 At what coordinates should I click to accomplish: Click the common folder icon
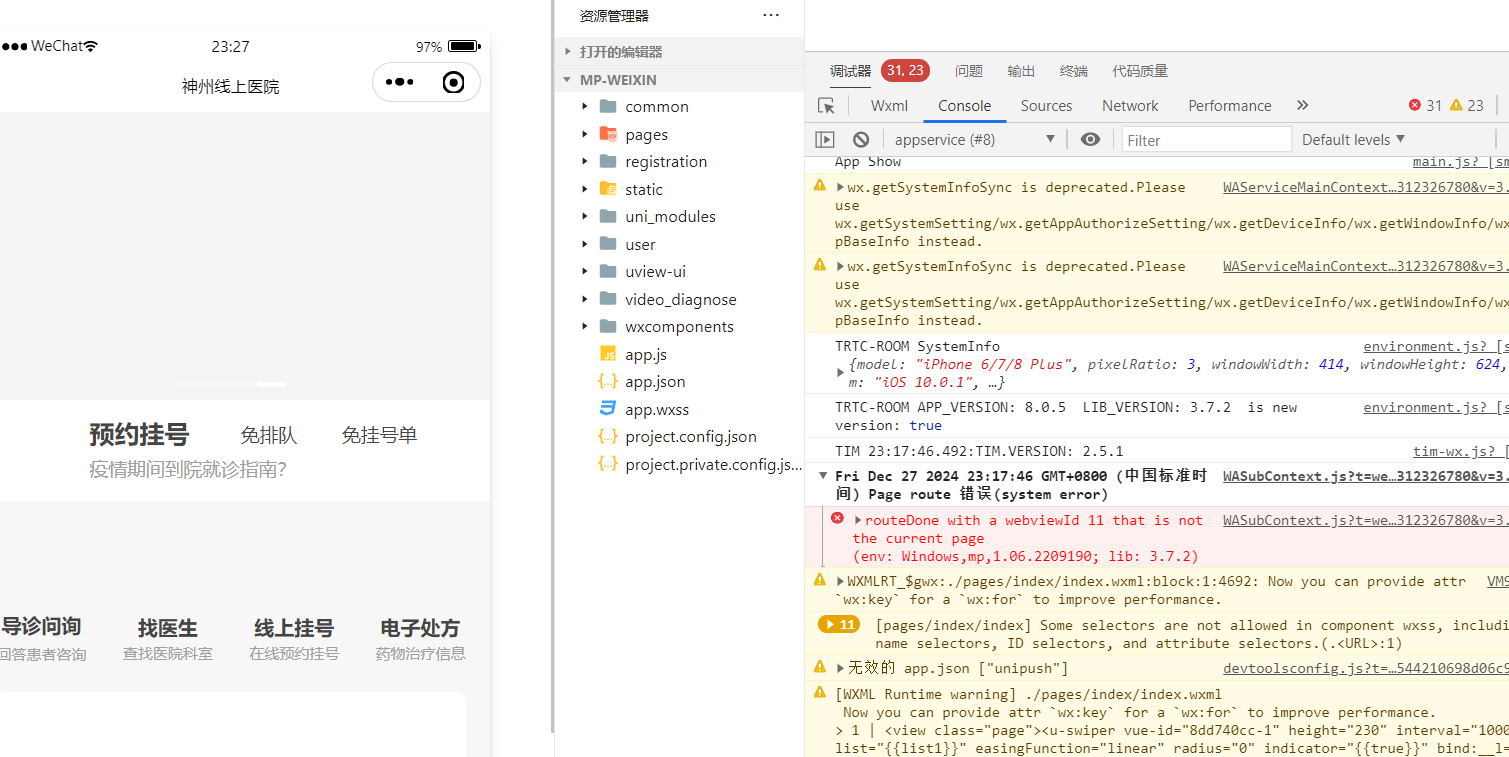608,106
